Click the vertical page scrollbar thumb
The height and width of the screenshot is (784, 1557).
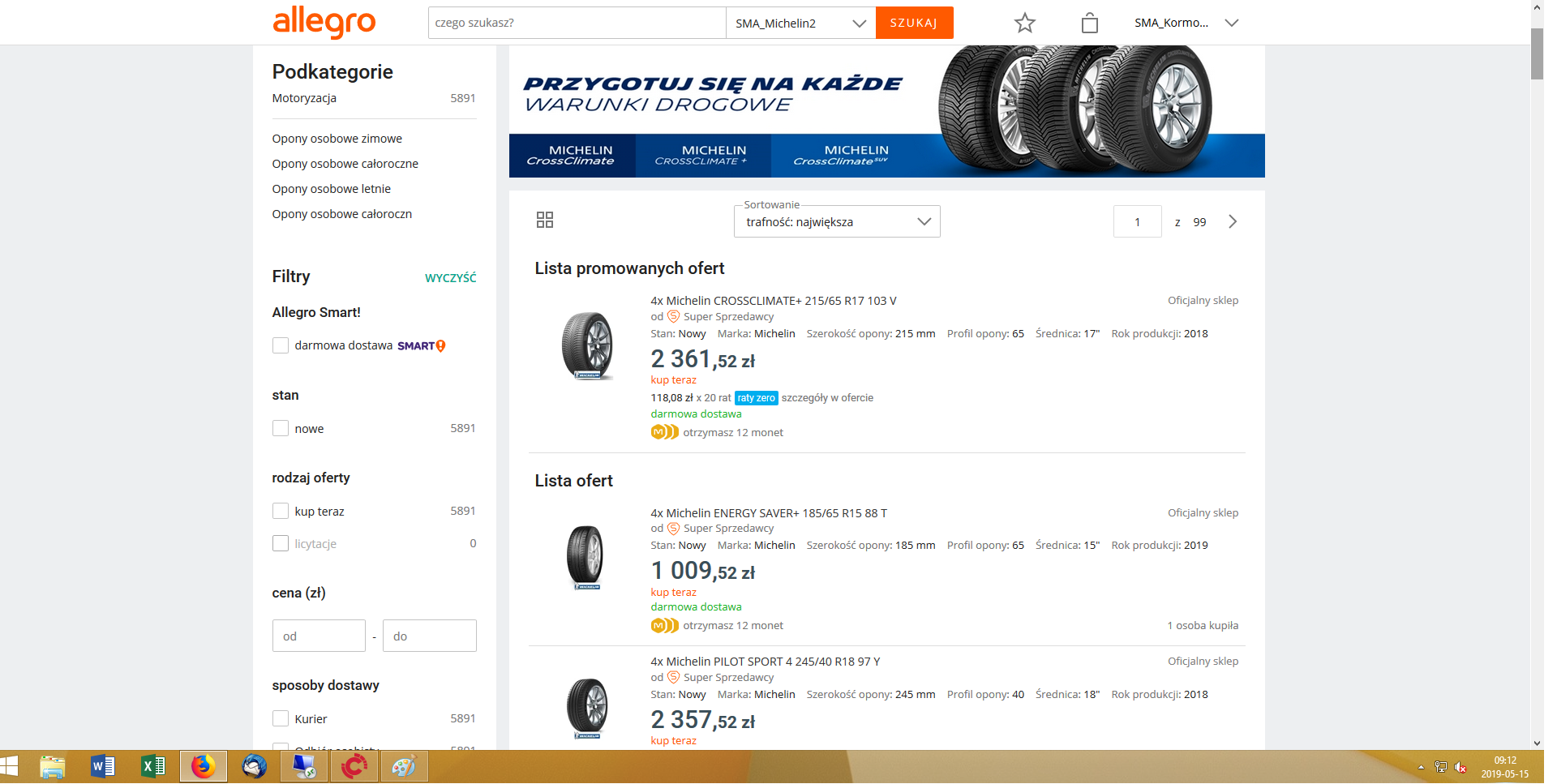point(1537,53)
